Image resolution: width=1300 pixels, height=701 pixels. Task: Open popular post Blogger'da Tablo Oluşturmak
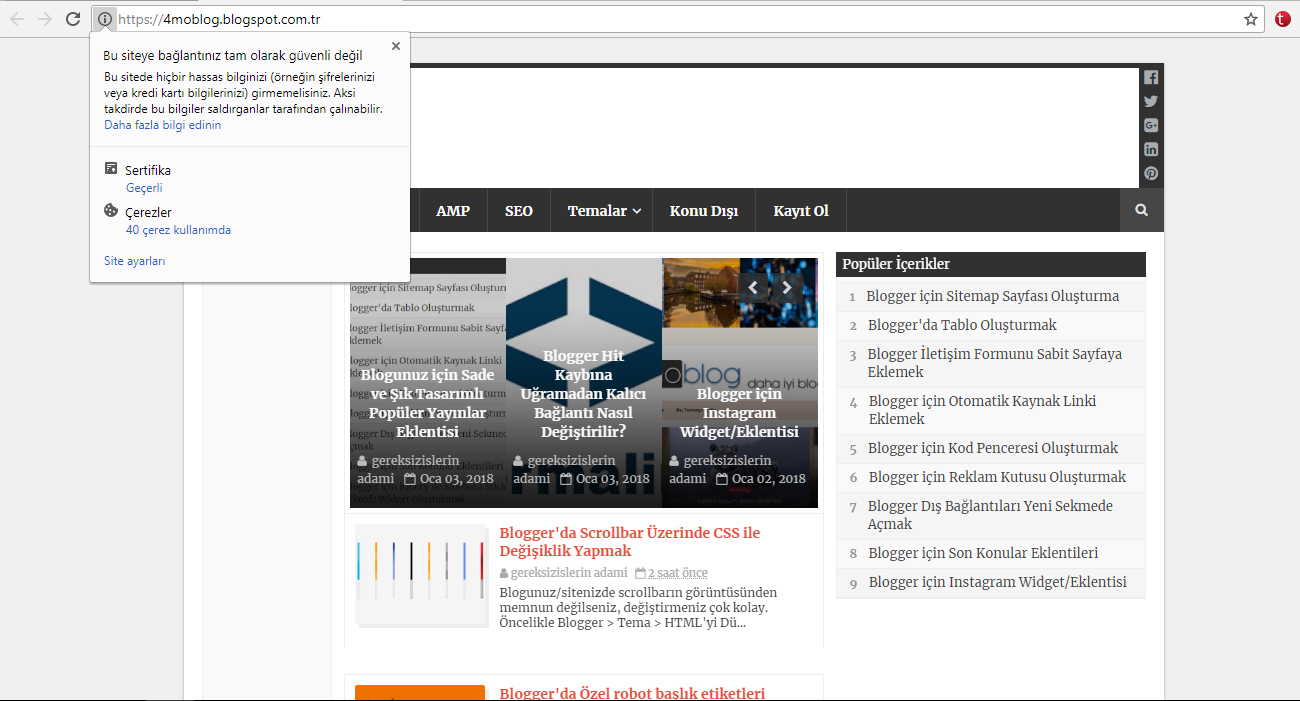(962, 325)
